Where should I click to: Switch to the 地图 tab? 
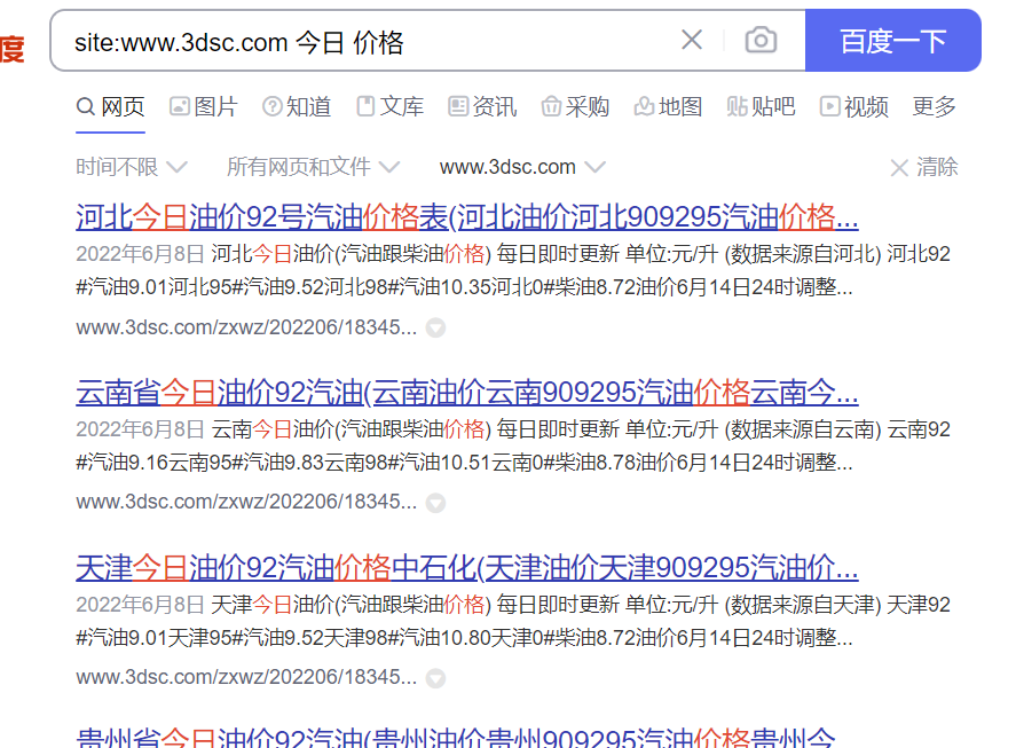coord(668,106)
